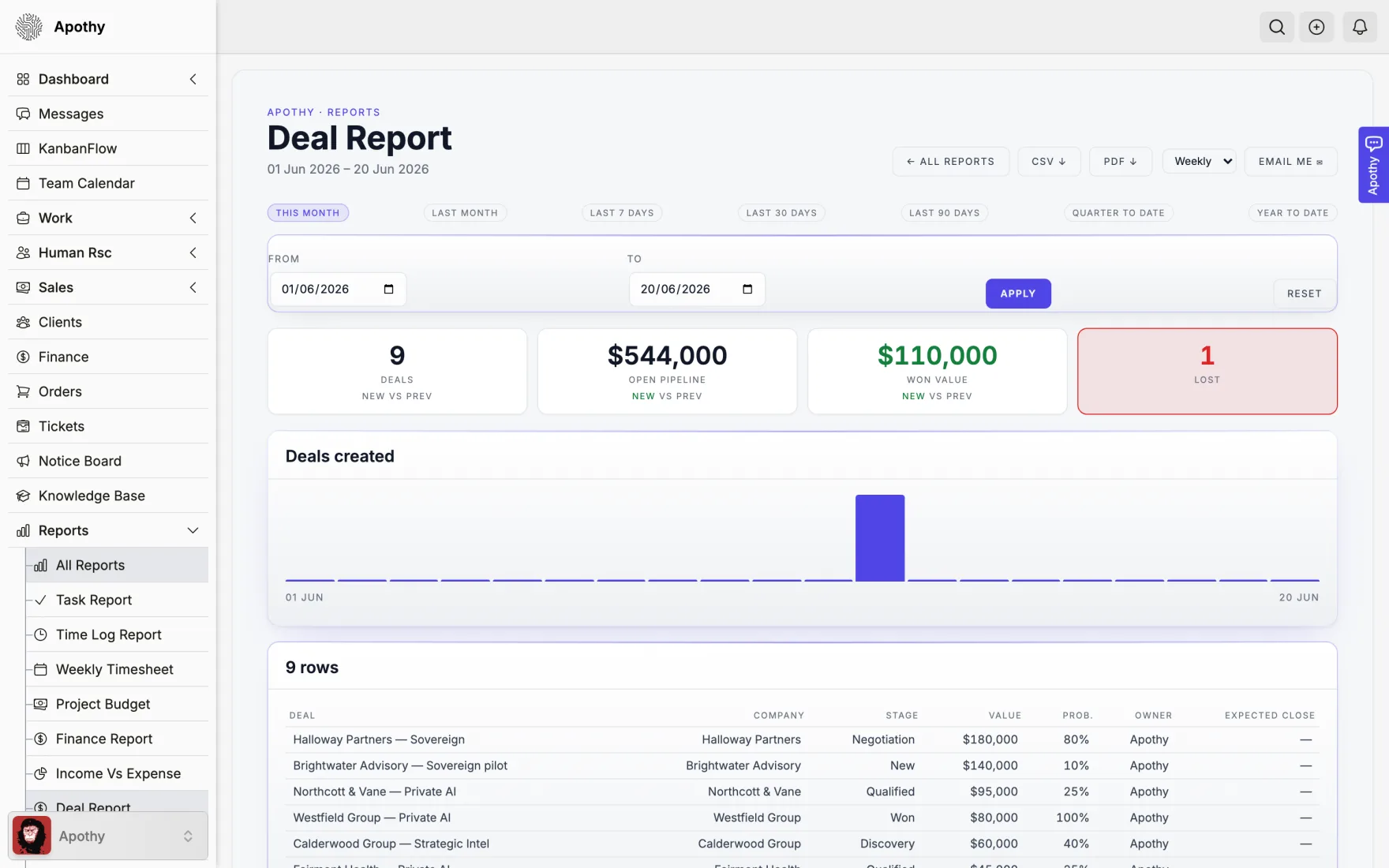Click the tall bar in Deals created chart
1389x868 pixels.
(x=880, y=538)
